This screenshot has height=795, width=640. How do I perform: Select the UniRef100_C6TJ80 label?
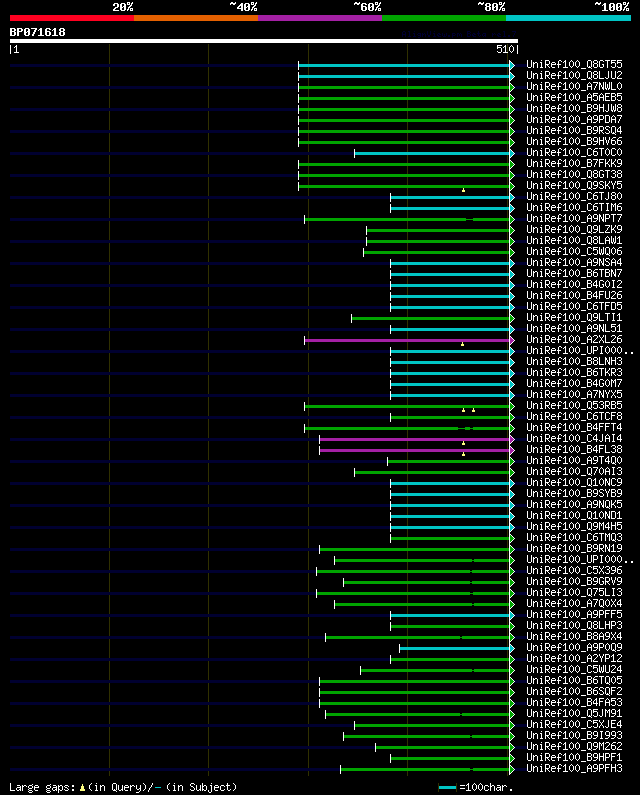pos(574,197)
